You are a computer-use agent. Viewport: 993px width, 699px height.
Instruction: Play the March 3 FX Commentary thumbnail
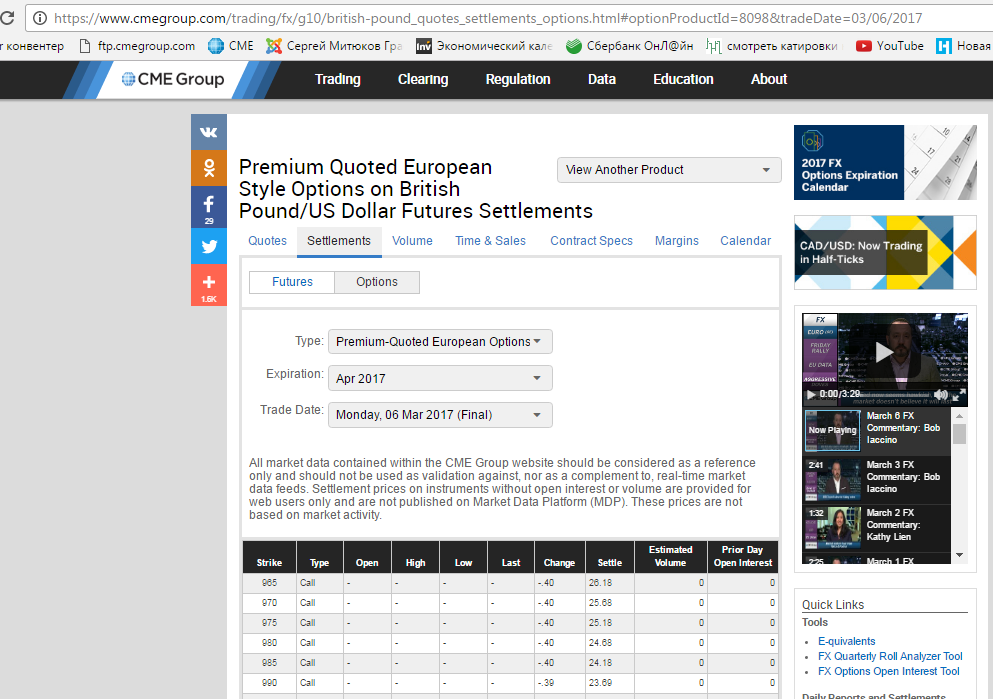(833, 479)
